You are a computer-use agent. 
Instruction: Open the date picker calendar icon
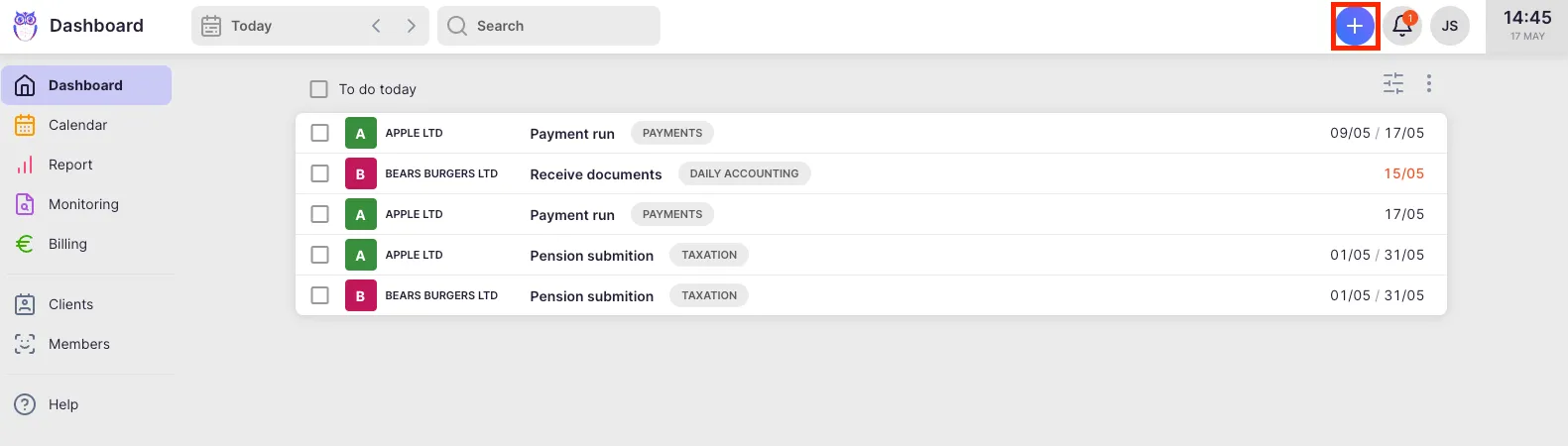211,26
